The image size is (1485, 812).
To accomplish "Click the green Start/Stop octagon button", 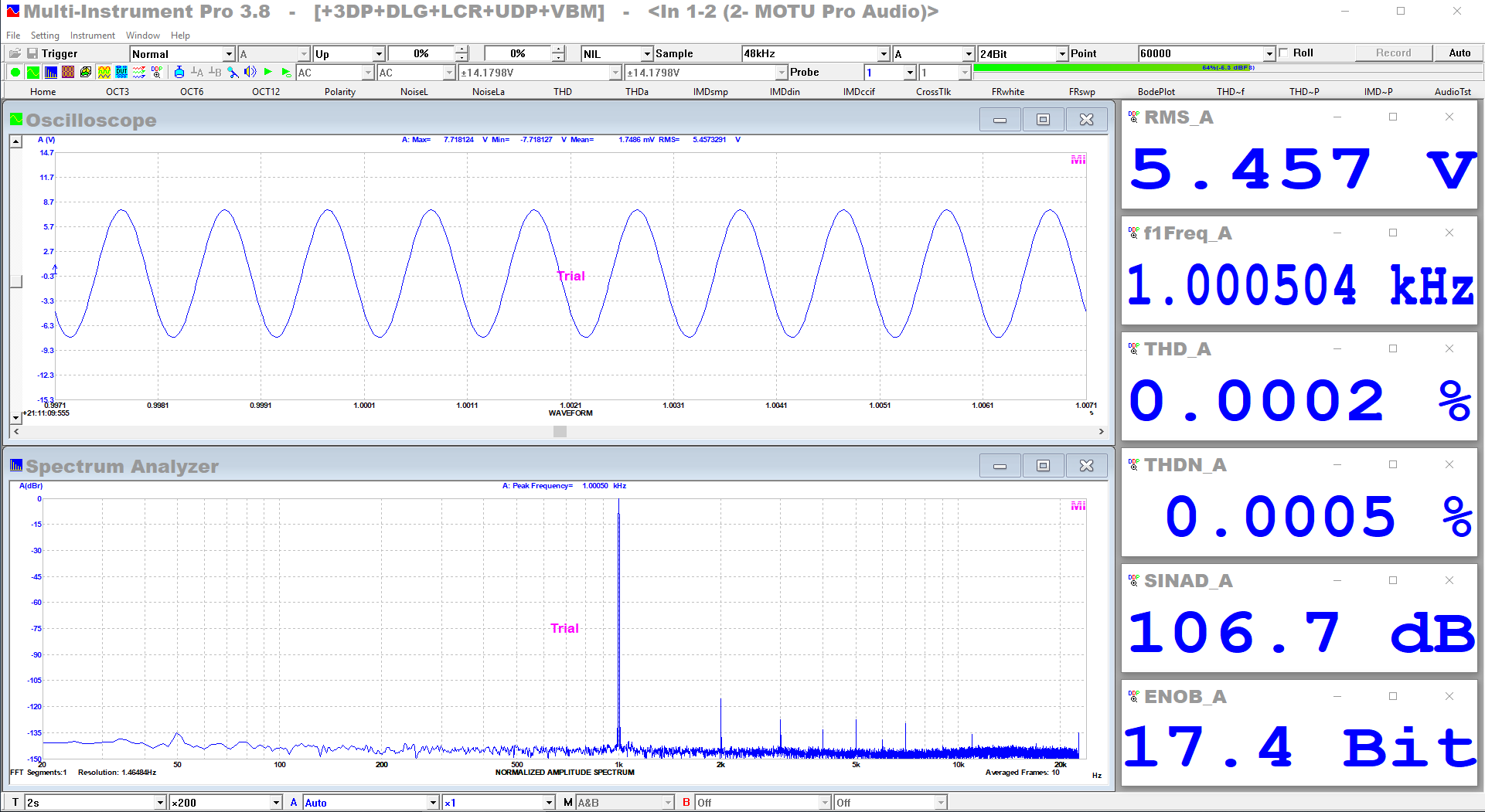I will [x=15, y=73].
